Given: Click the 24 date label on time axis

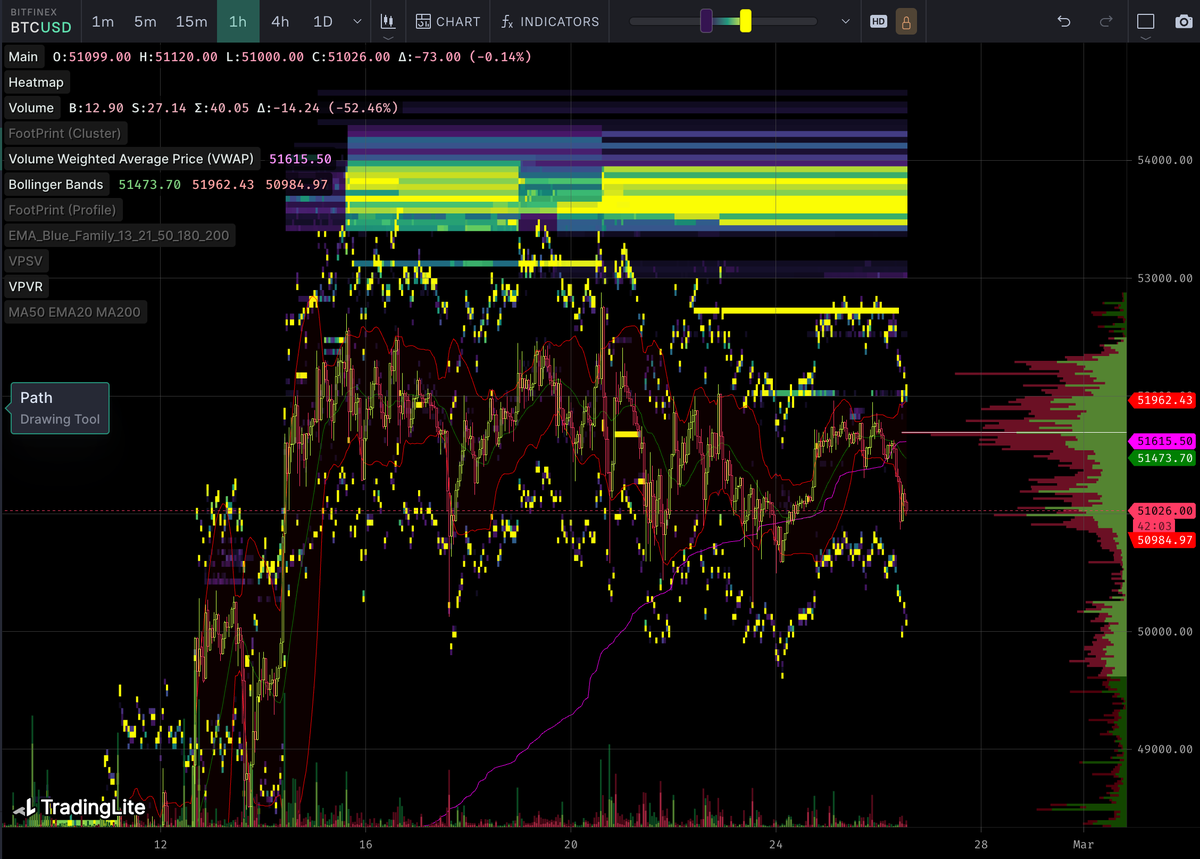Looking at the screenshot, I should click(776, 844).
